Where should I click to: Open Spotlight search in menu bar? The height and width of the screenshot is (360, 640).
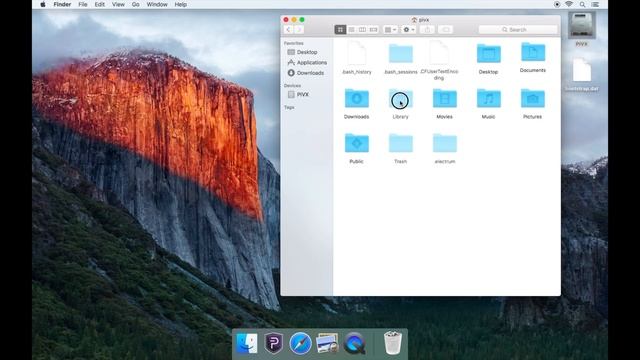pyautogui.click(x=582, y=4)
